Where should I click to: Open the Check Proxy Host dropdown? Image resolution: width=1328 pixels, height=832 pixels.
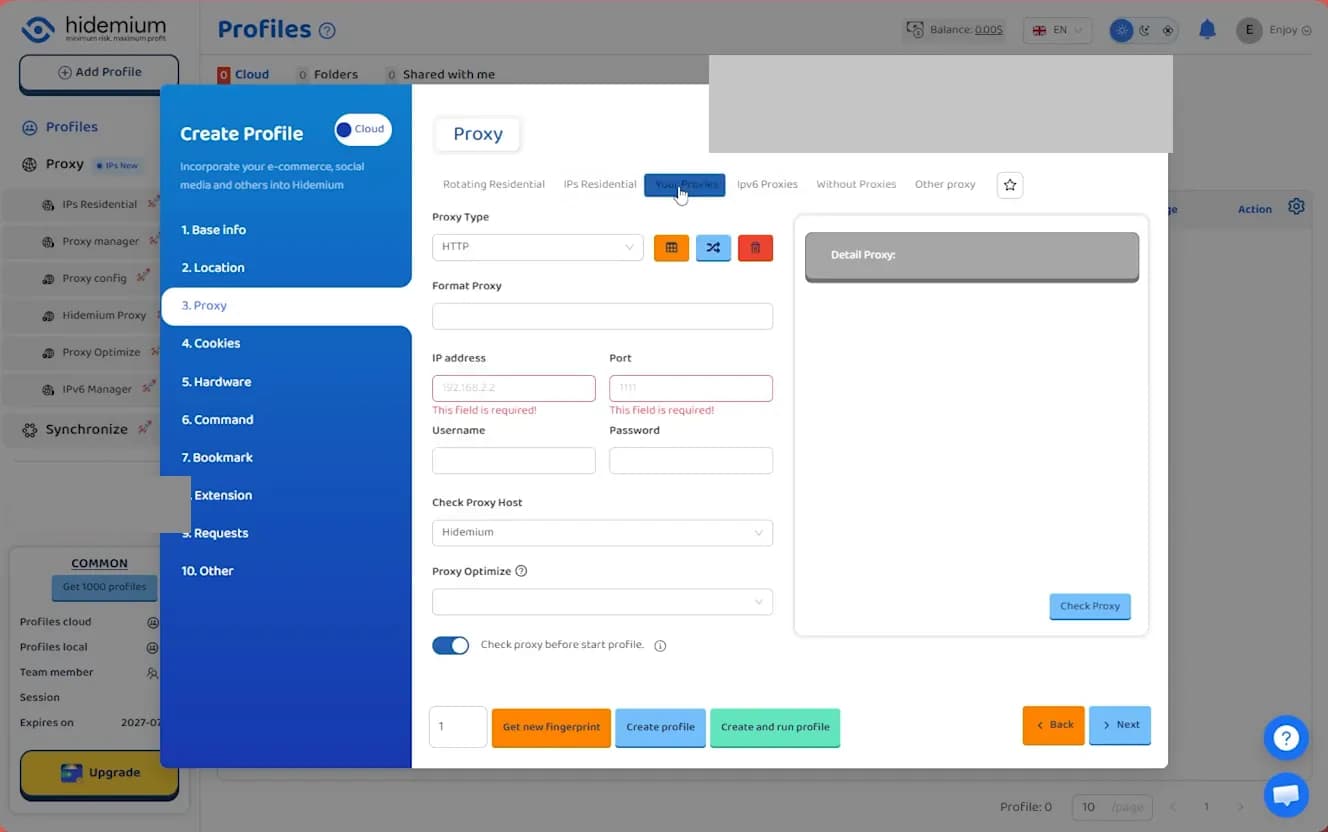(x=602, y=533)
